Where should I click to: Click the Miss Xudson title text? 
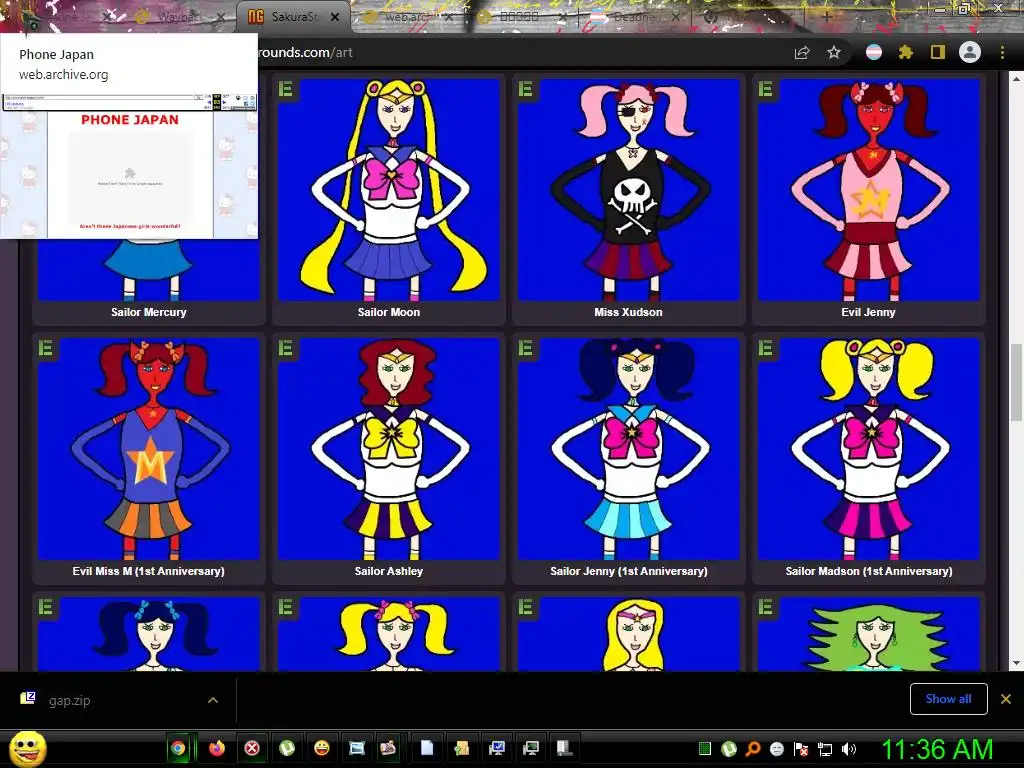pos(628,312)
